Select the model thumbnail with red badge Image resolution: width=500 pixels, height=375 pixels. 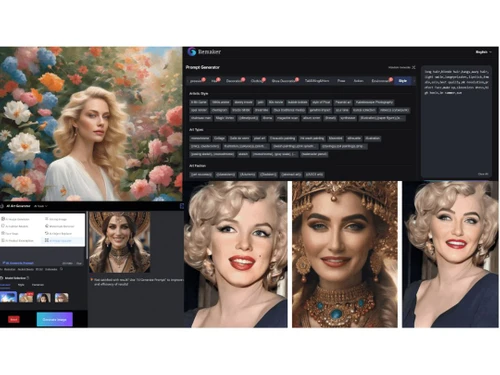26,297
